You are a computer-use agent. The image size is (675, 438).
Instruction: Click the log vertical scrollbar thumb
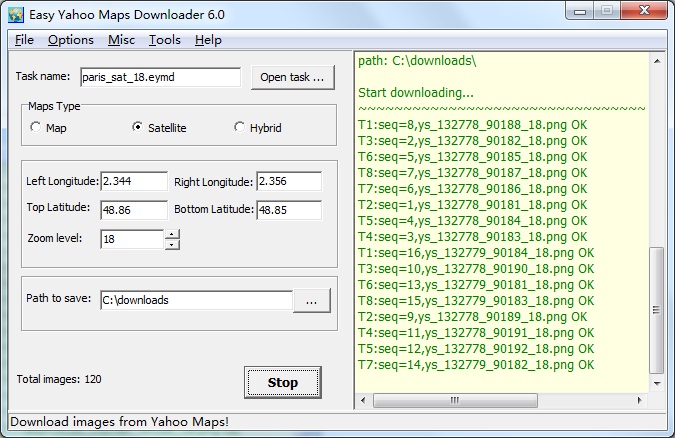click(656, 310)
